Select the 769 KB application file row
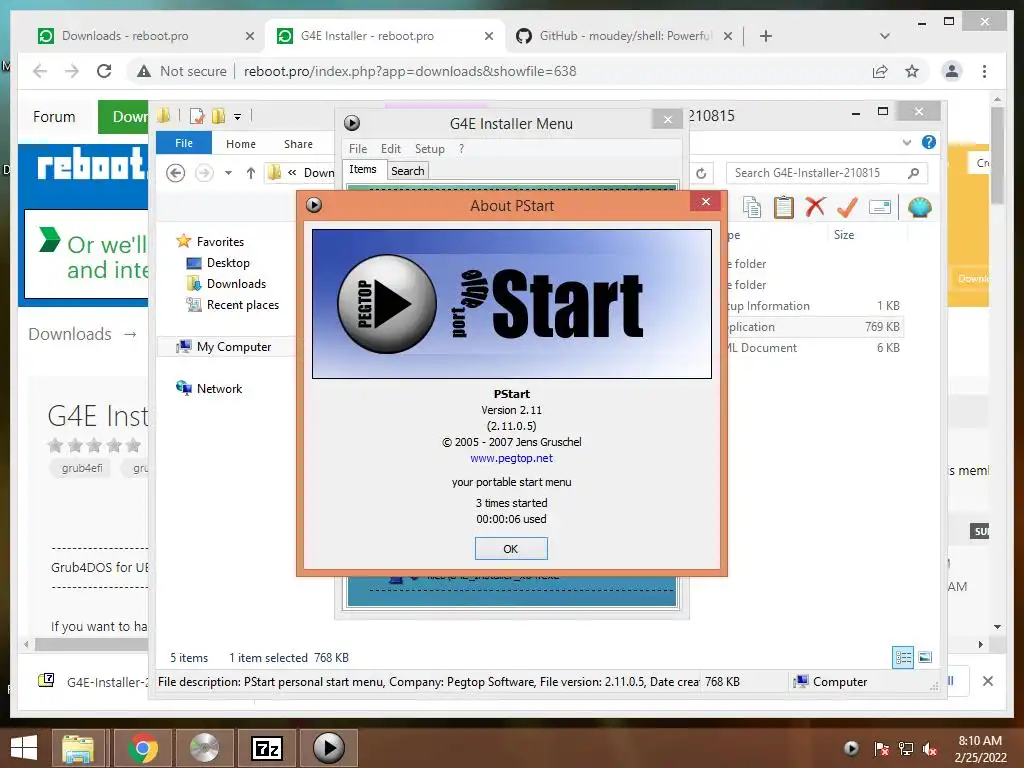 [x=814, y=327]
